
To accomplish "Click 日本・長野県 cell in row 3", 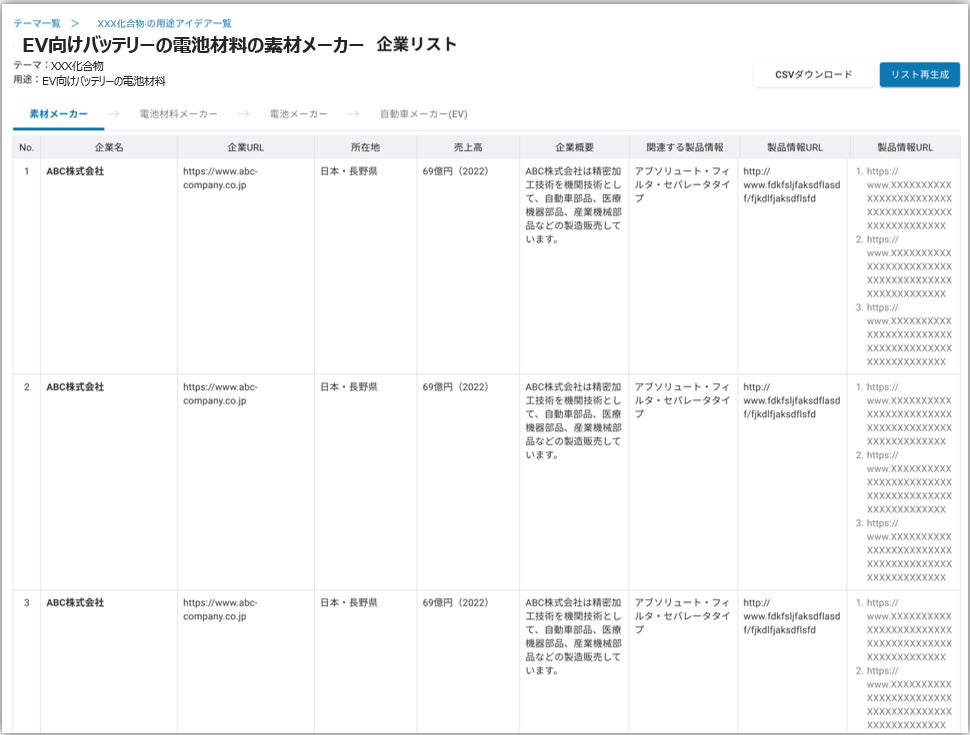I will point(348,603).
